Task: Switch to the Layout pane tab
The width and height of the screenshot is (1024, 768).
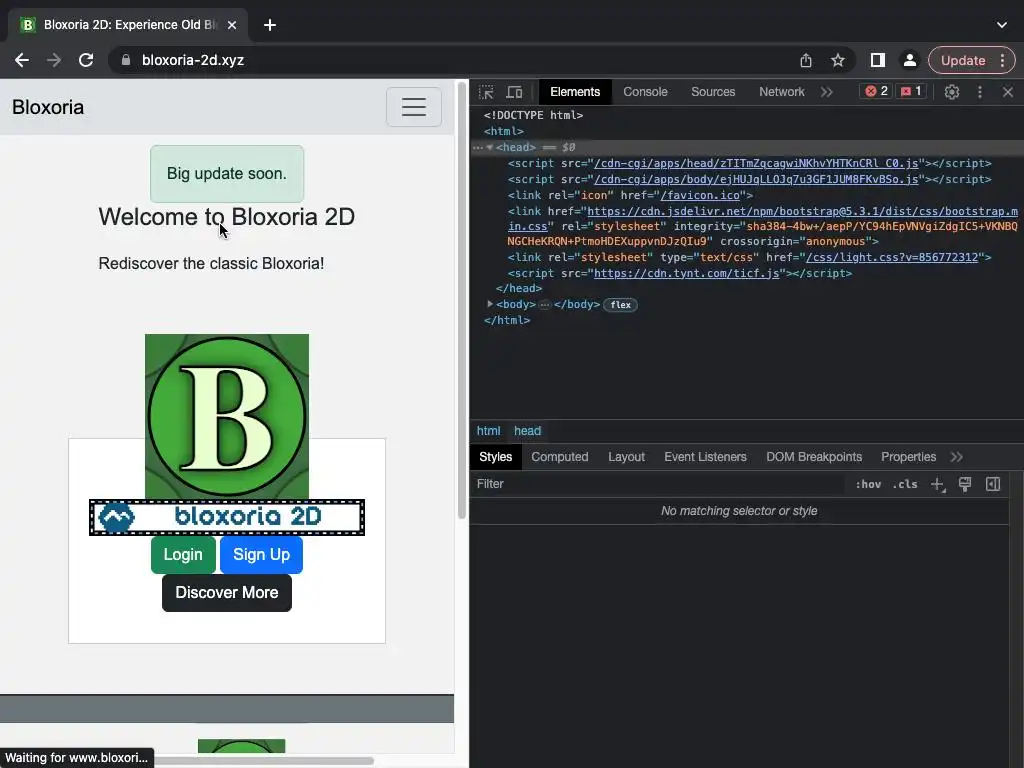Action: click(626, 457)
